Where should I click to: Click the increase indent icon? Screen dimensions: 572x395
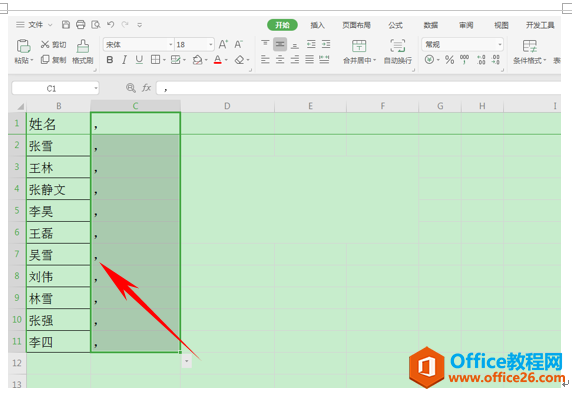coord(326,44)
